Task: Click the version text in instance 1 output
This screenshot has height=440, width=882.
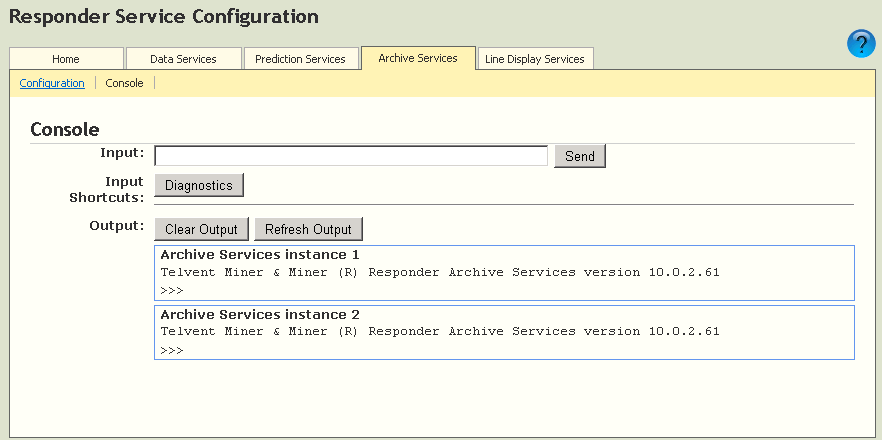Action: (x=440, y=272)
